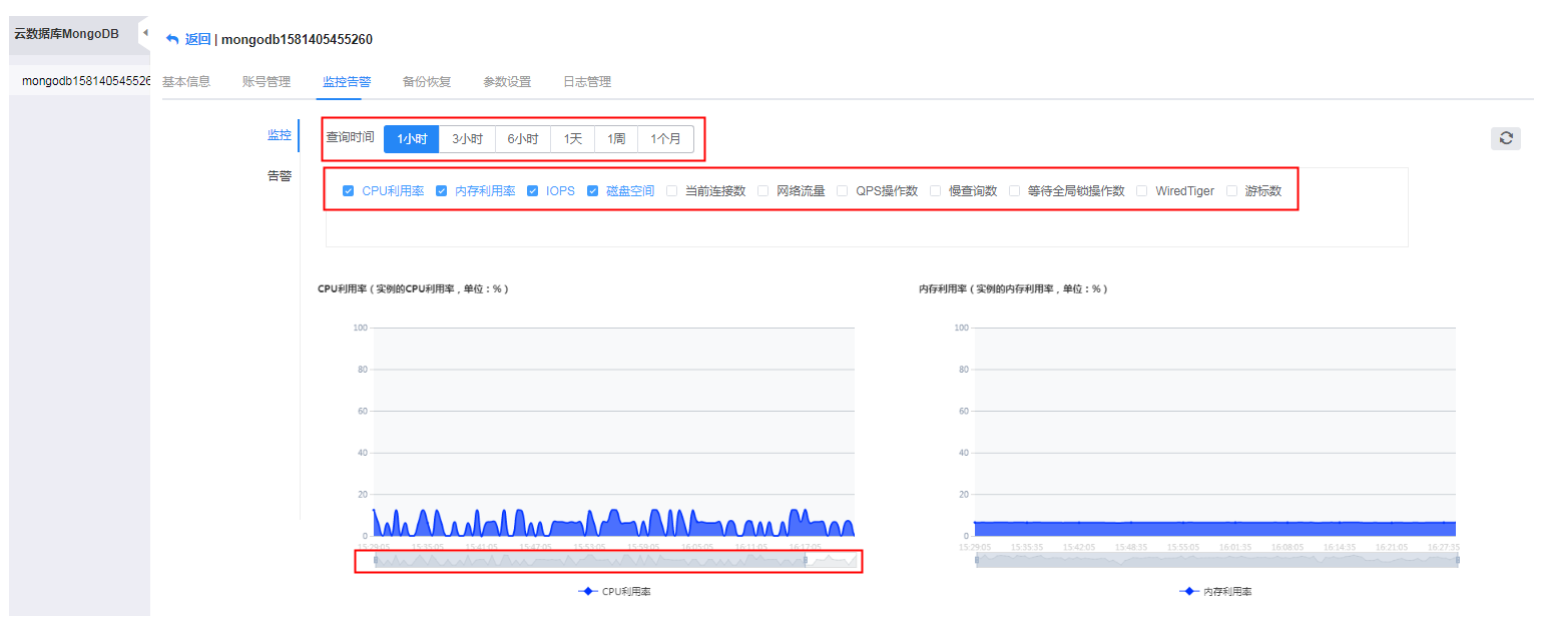Open the 参数设置 tab

[x=507, y=82]
